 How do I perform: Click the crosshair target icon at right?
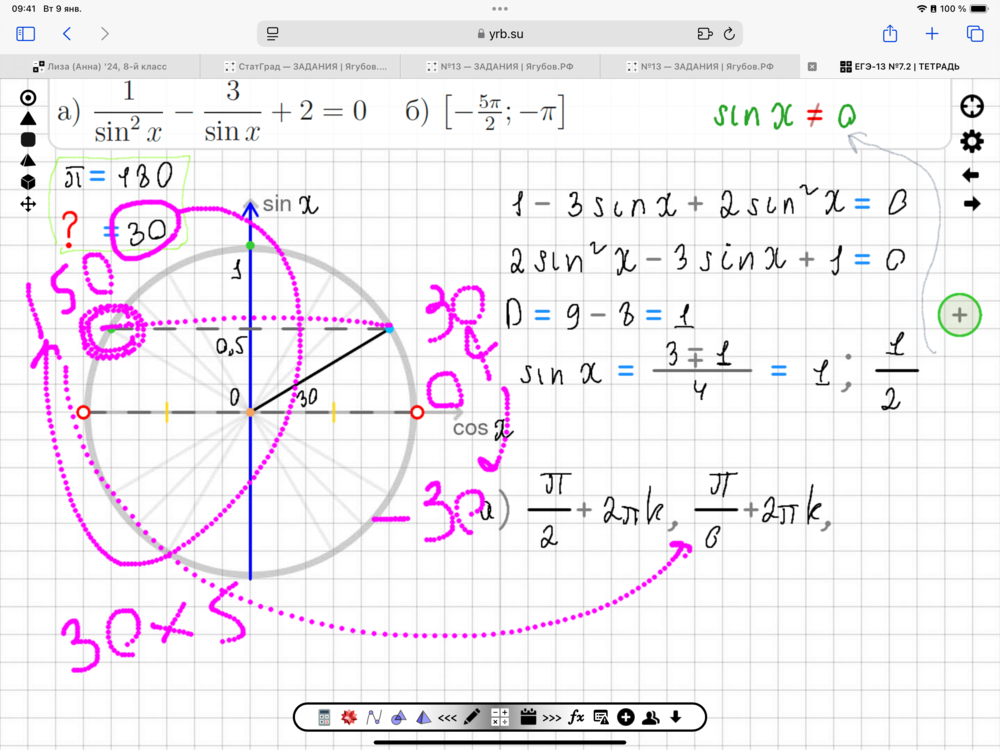[971, 108]
